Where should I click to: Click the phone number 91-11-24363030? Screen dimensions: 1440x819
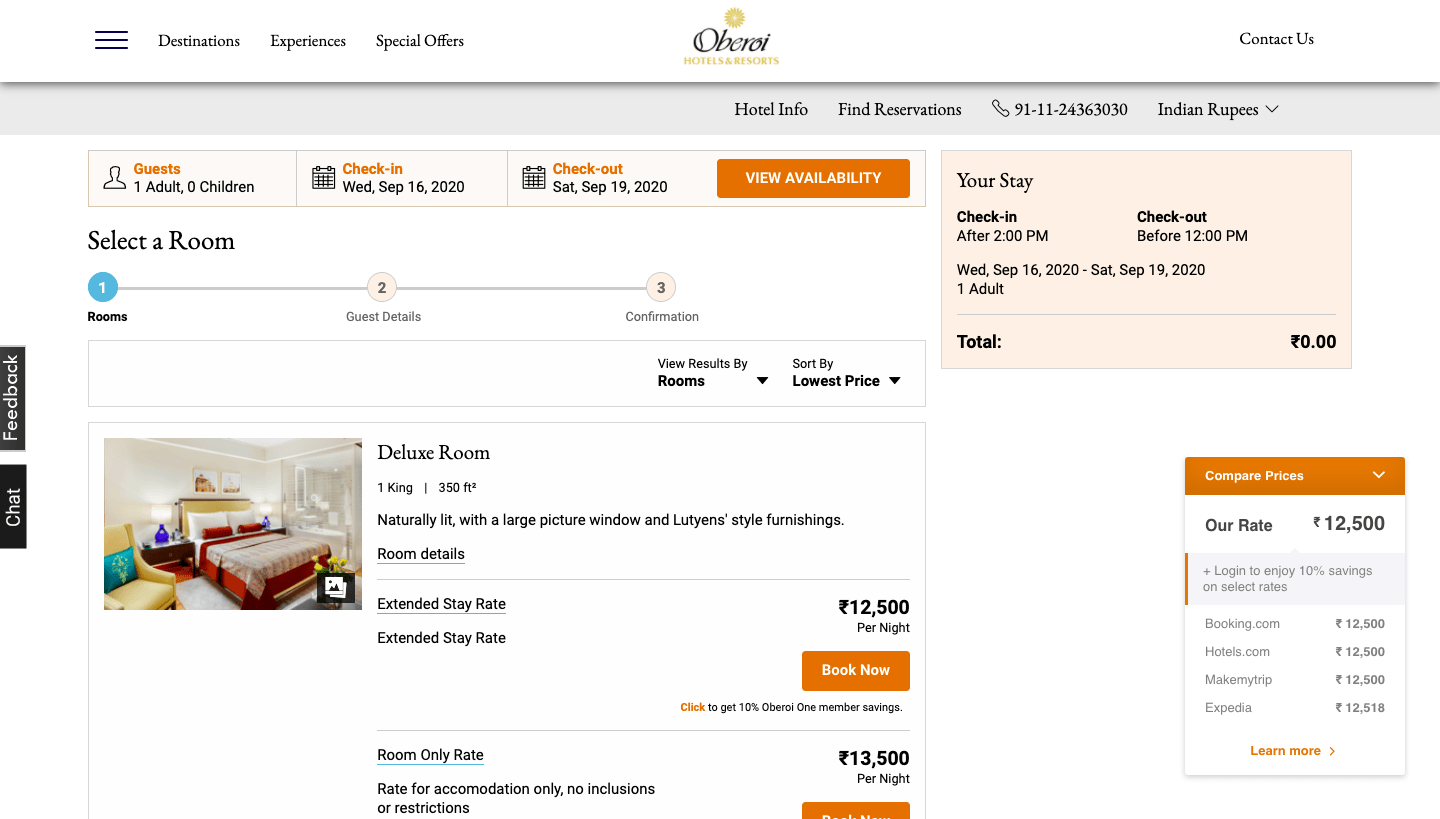[1071, 109]
